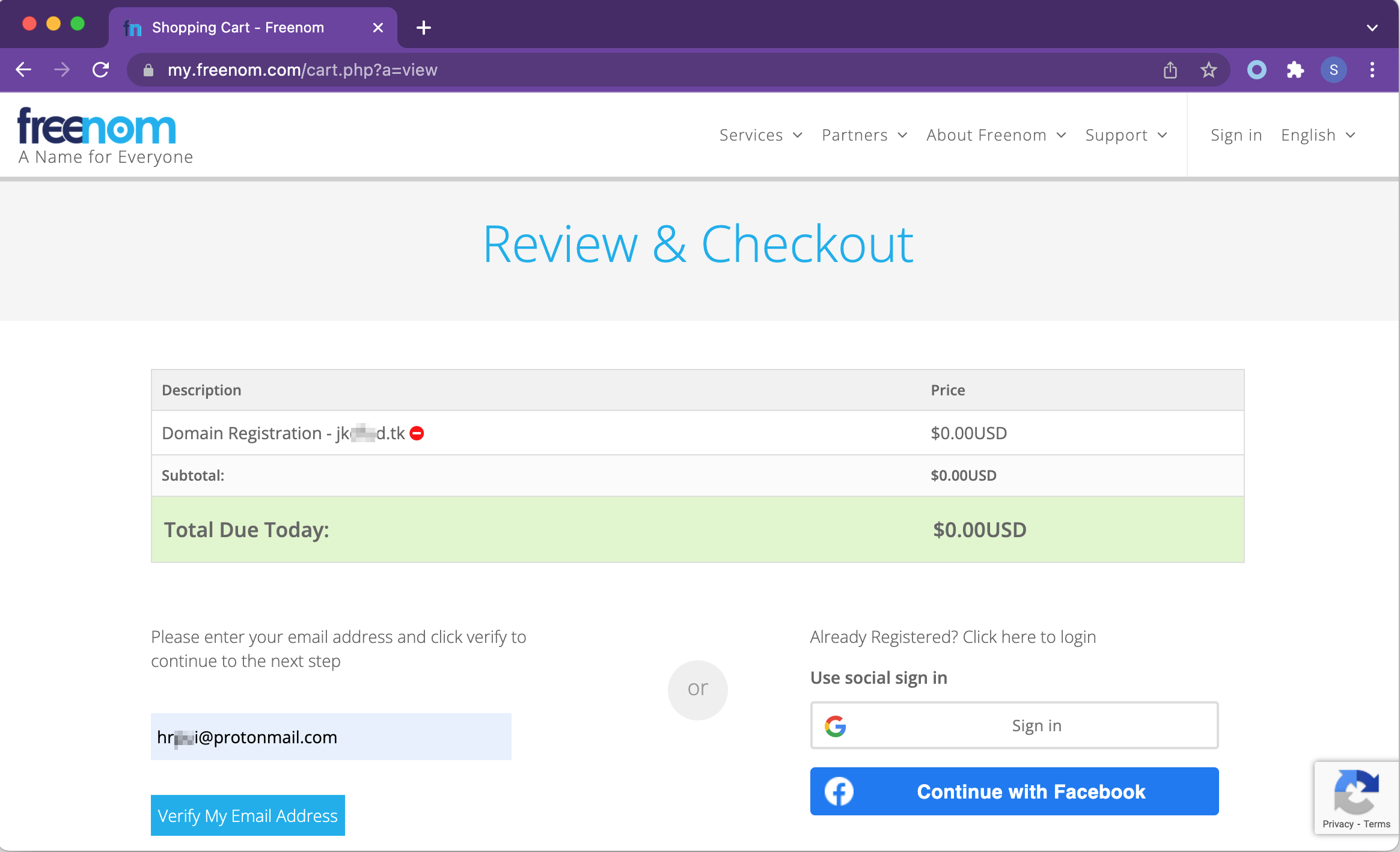The height and width of the screenshot is (852, 1400).
Task: Click the circular 'or' divider badge
Action: tap(697, 690)
